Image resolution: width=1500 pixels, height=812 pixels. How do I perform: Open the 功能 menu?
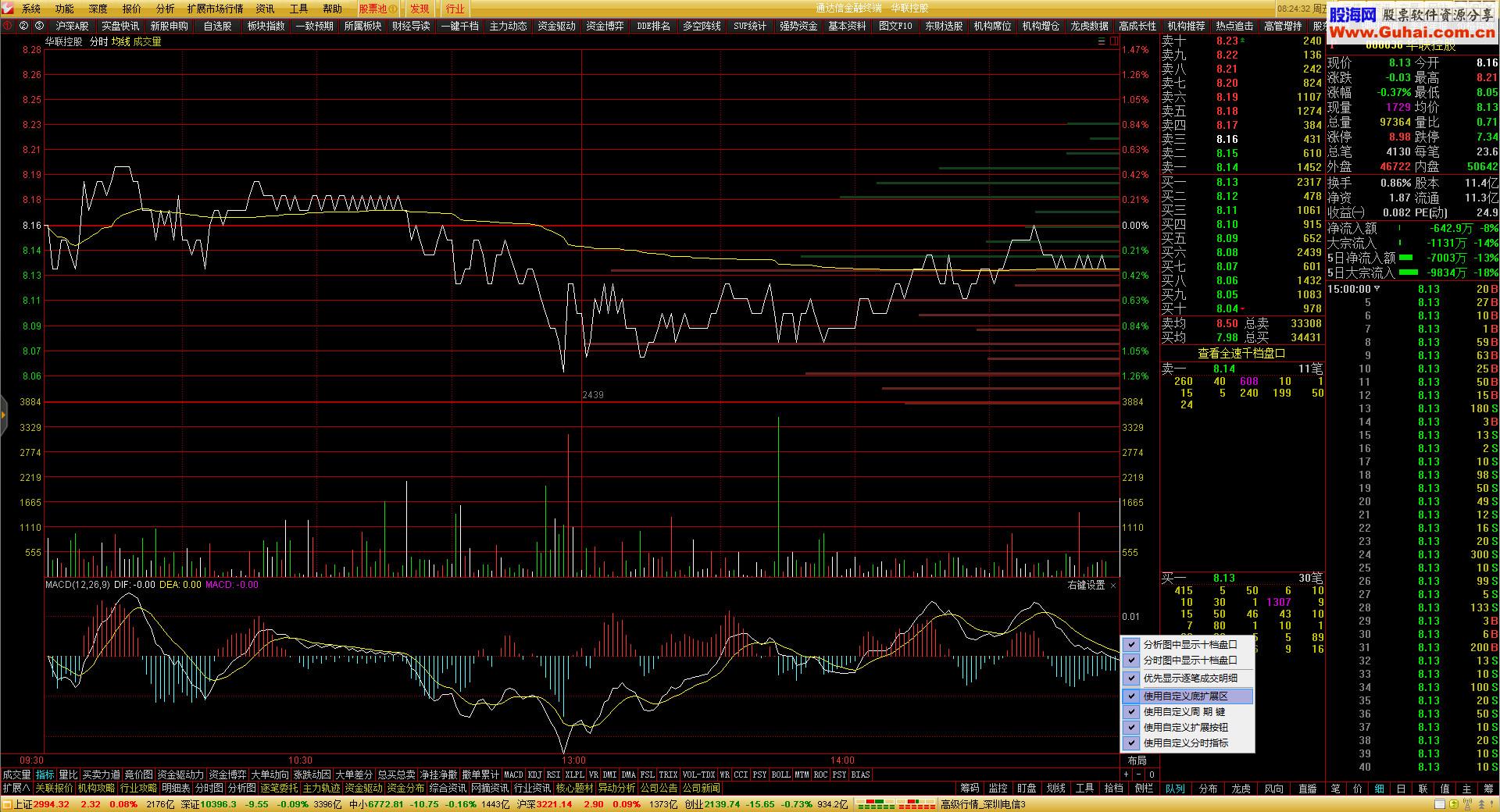(x=64, y=9)
